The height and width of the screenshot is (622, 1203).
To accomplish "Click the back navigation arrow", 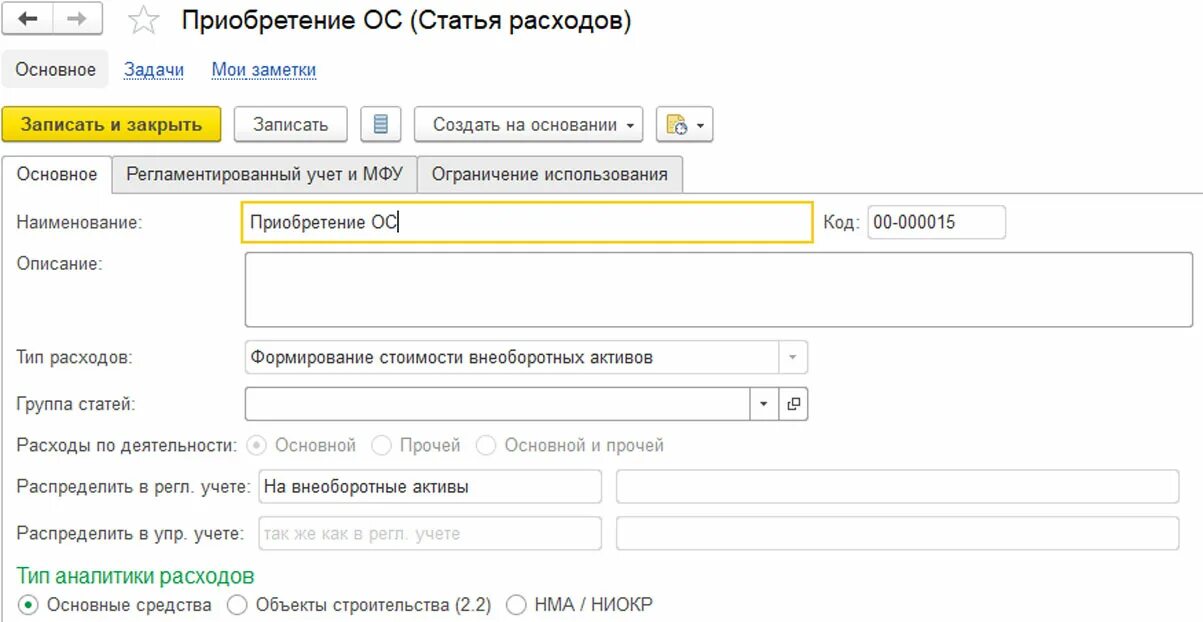I will coord(29,19).
